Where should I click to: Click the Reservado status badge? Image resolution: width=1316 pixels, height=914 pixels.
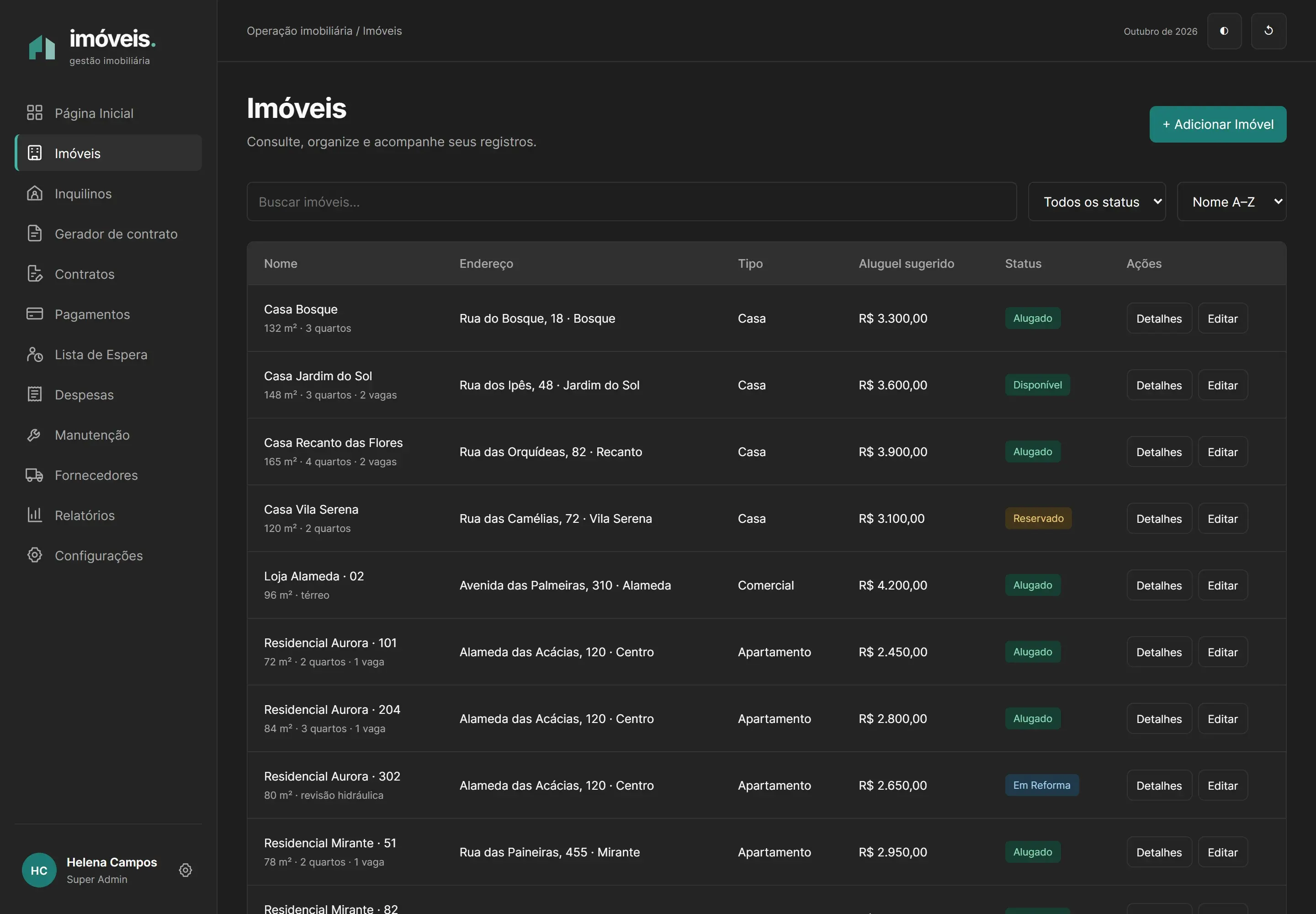[1038, 518]
